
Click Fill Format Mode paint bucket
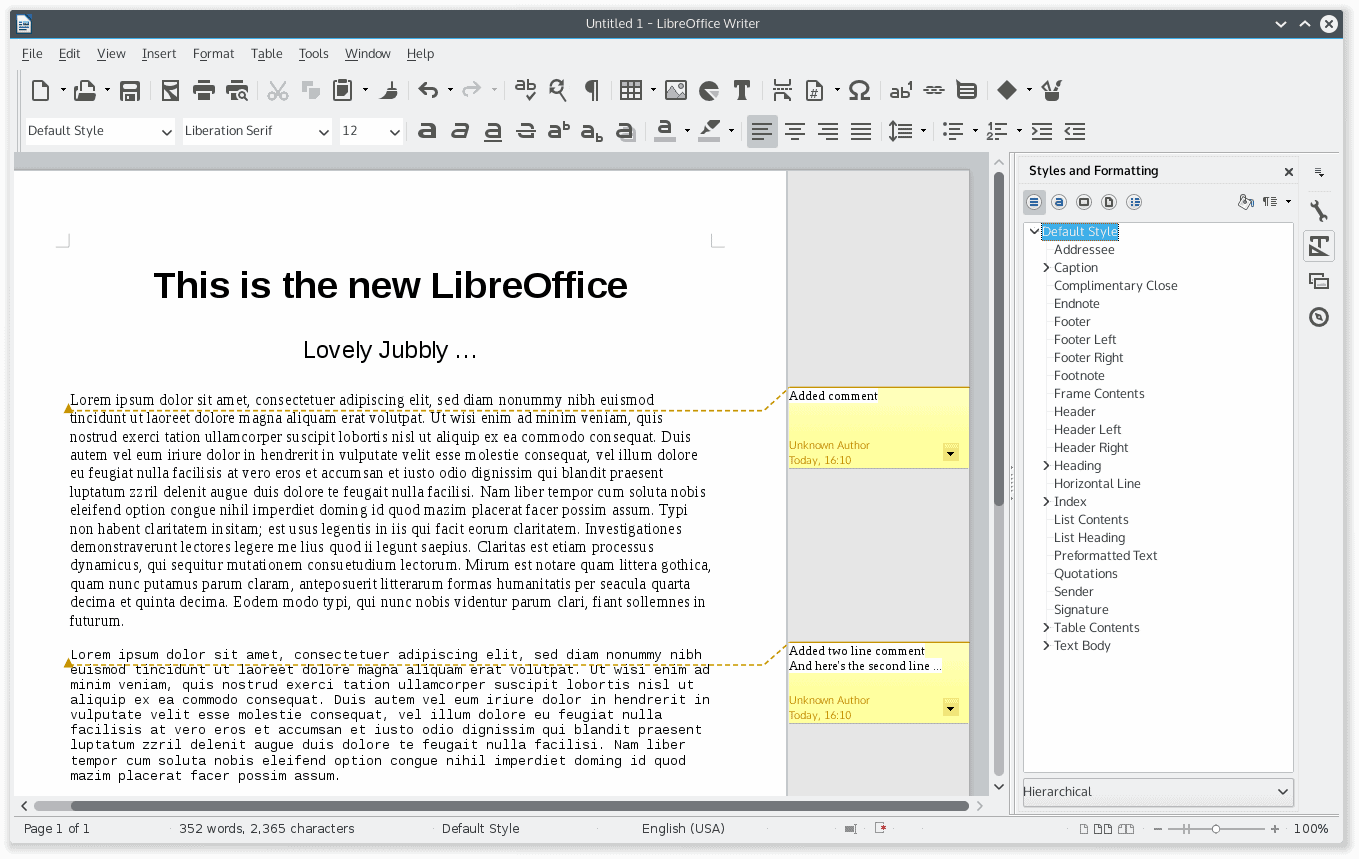[x=1245, y=202]
